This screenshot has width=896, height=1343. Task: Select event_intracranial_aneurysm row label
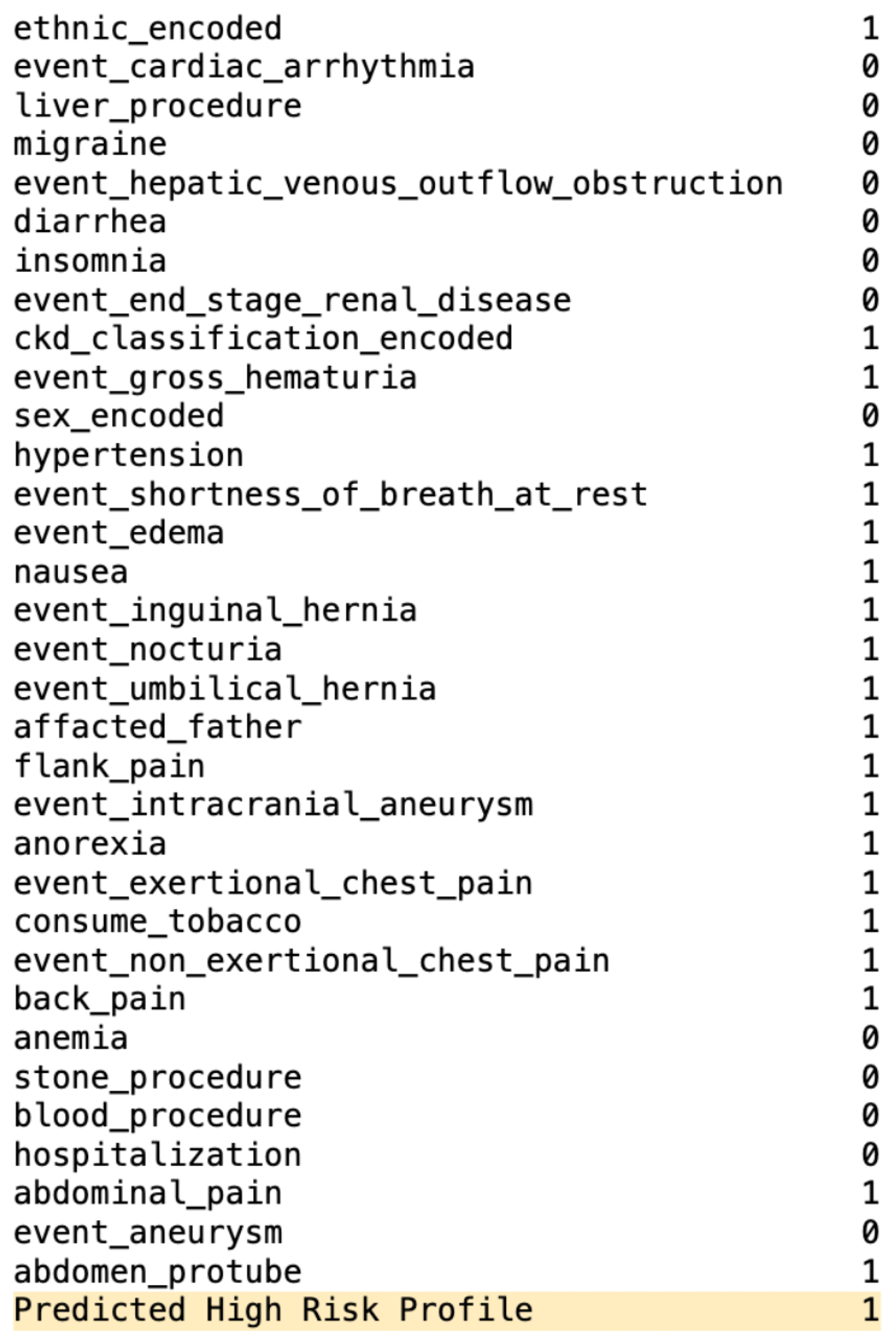tap(273, 805)
